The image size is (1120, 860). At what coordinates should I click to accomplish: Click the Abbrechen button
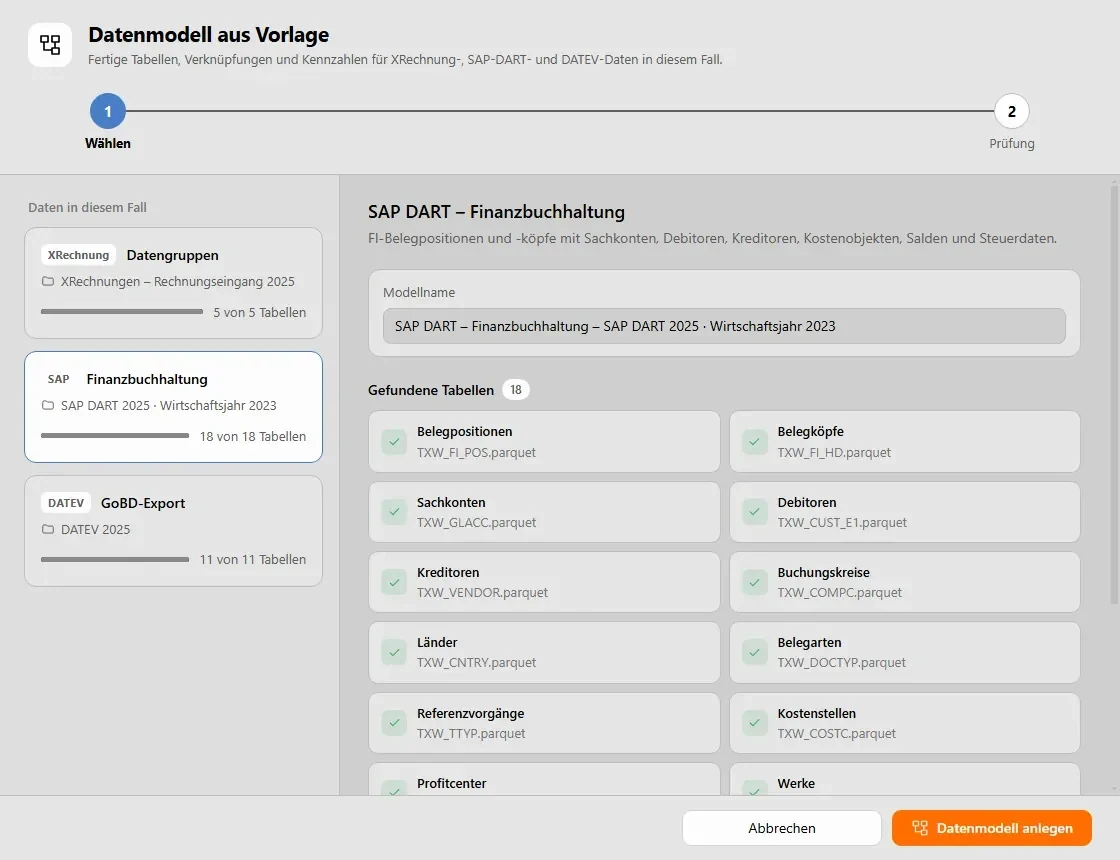coord(781,828)
